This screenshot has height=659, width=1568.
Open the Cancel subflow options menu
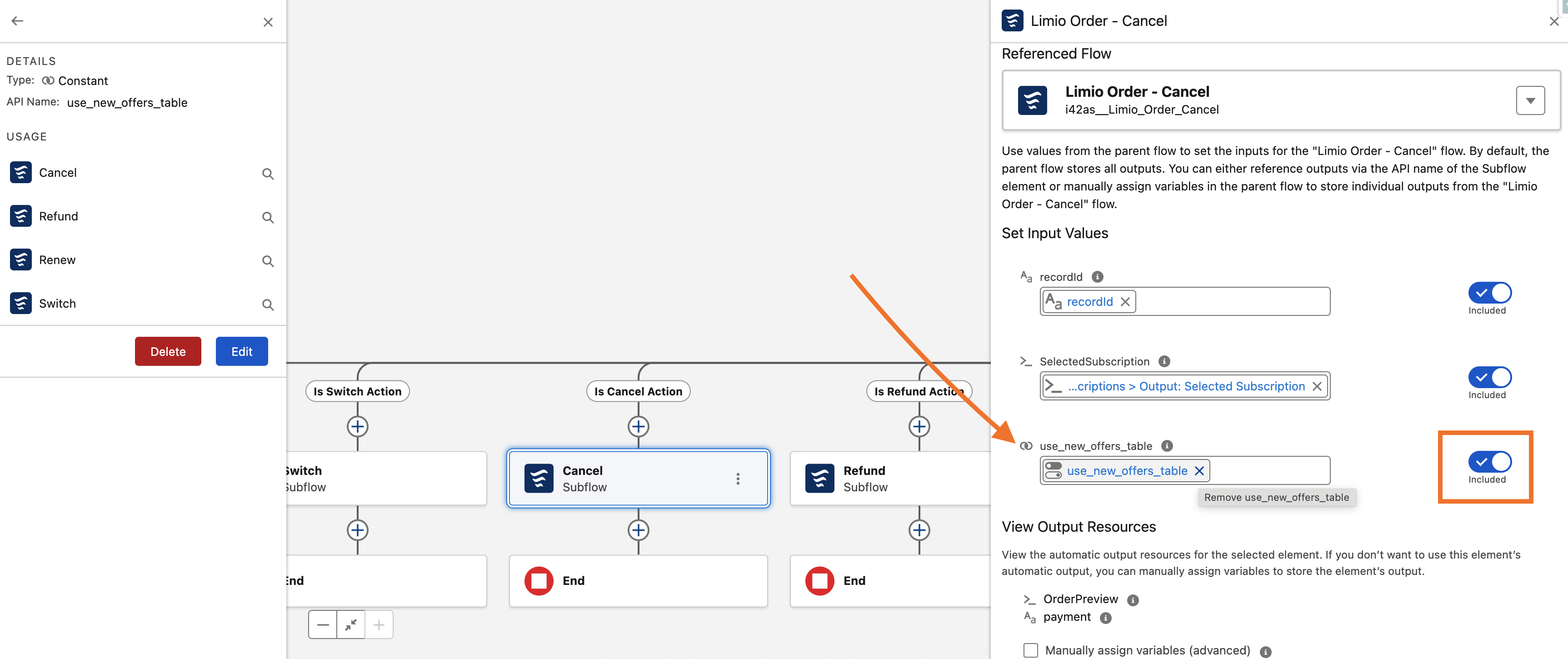[738, 479]
